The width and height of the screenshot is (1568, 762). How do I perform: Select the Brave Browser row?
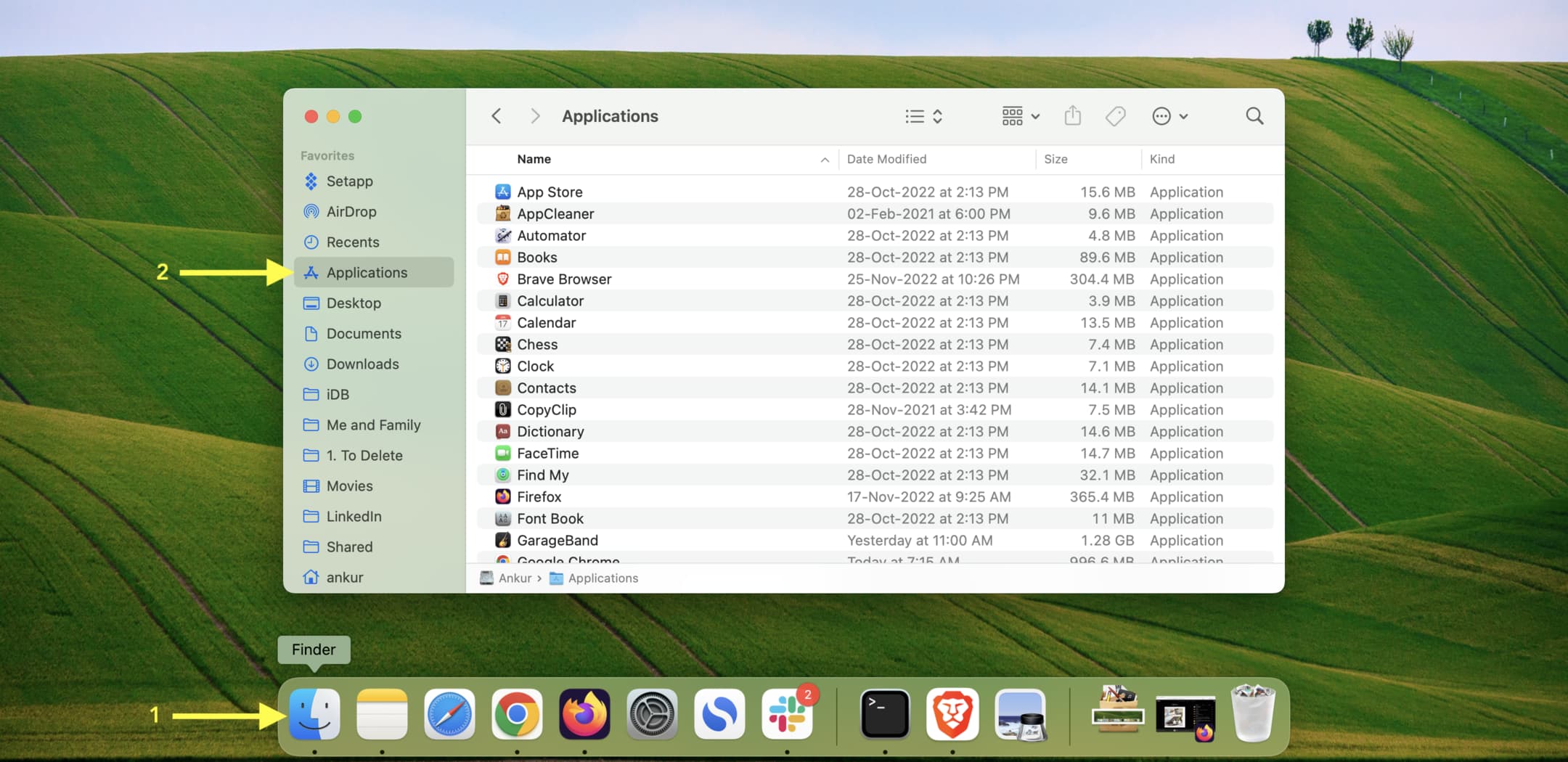[875, 279]
